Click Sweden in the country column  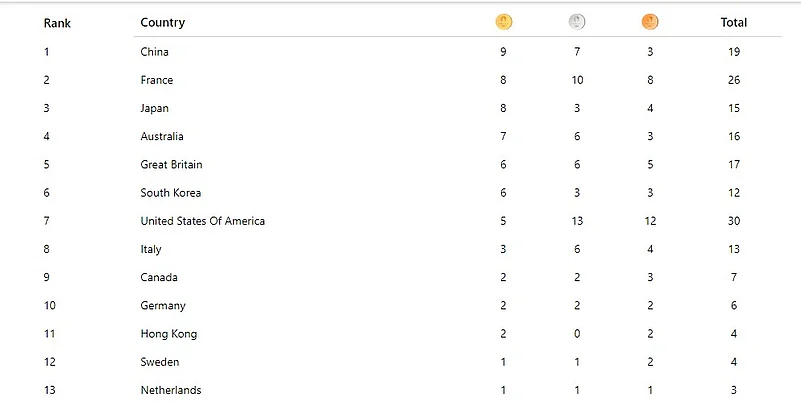[161, 362]
